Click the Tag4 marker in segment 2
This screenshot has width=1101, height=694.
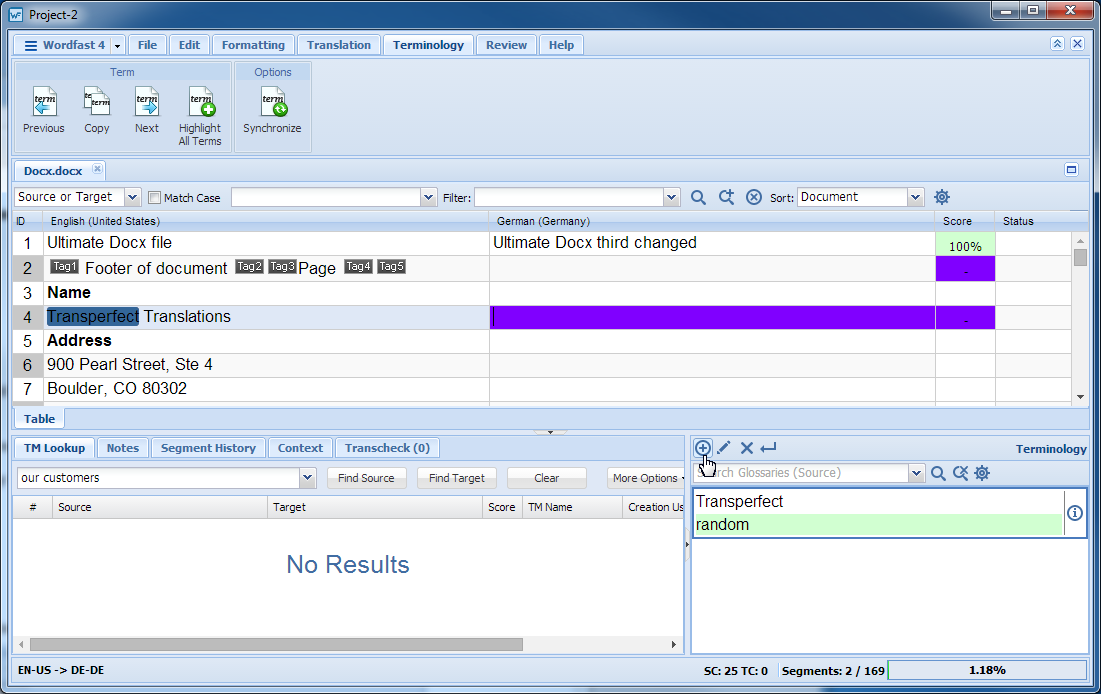coord(358,266)
